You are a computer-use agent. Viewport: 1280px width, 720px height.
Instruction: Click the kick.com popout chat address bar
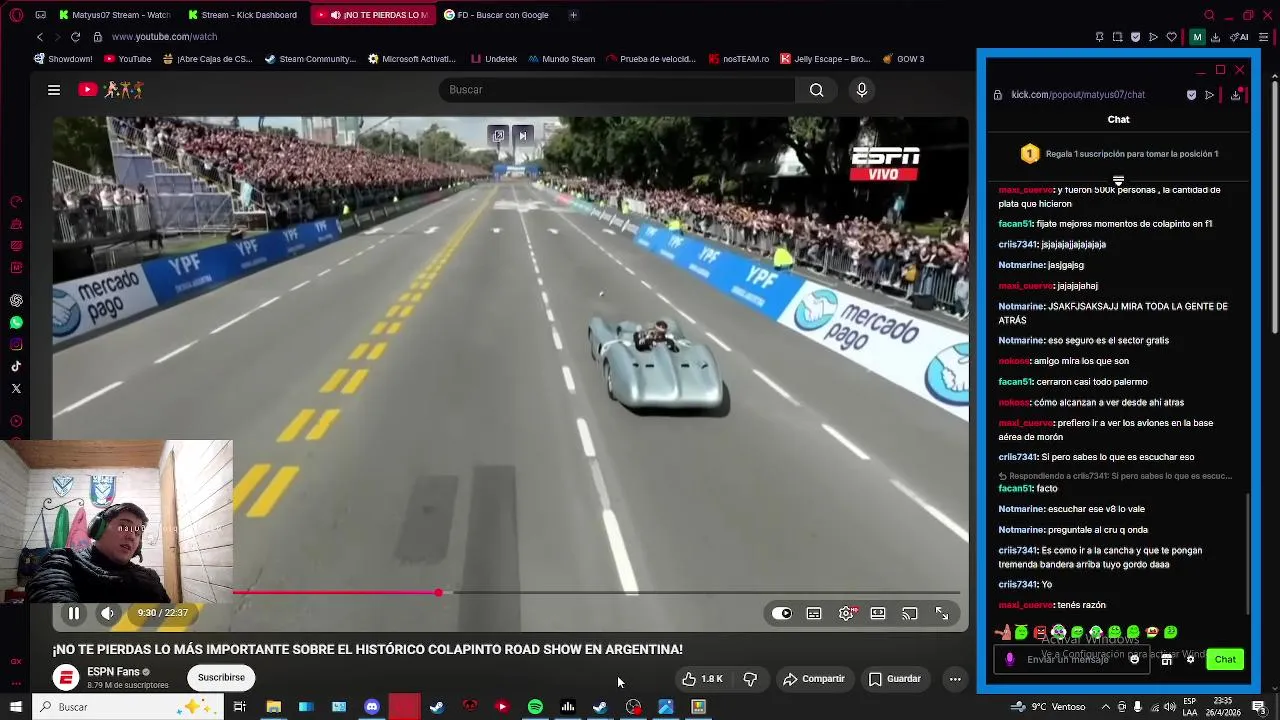[1078, 95]
